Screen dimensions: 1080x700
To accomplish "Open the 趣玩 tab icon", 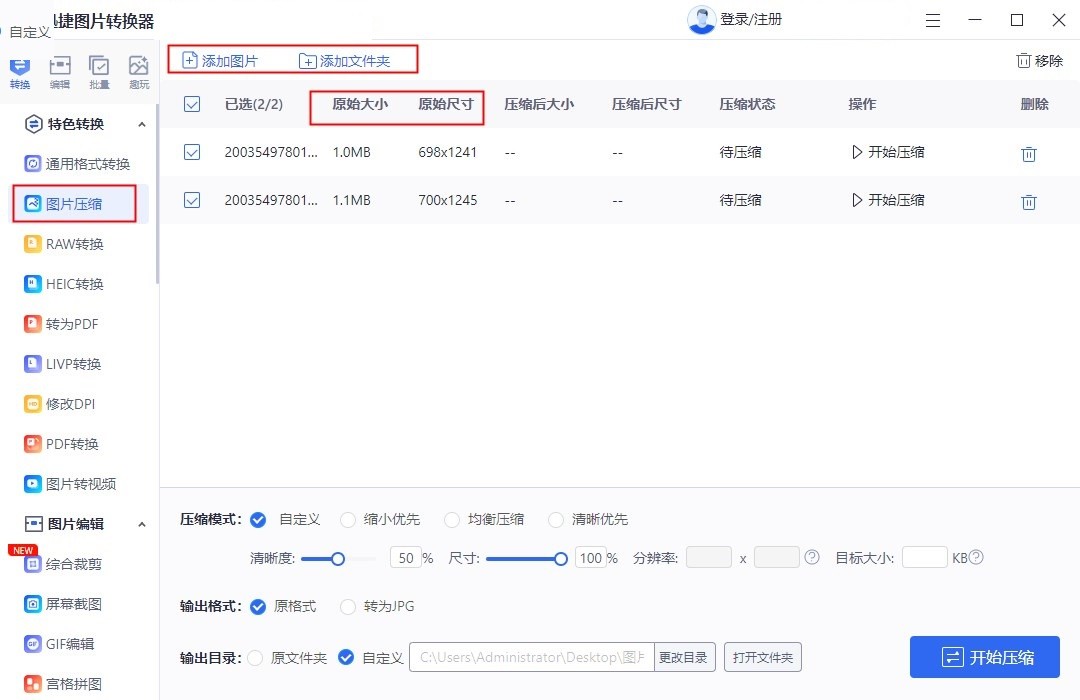I will (138, 72).
